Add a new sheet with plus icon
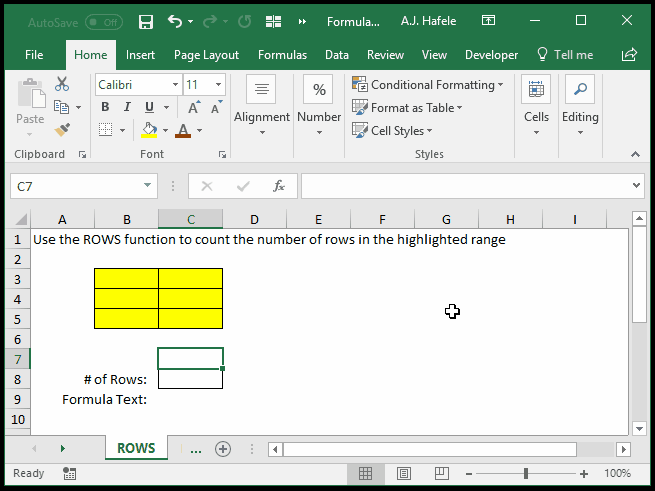 [x=223, y=449]
